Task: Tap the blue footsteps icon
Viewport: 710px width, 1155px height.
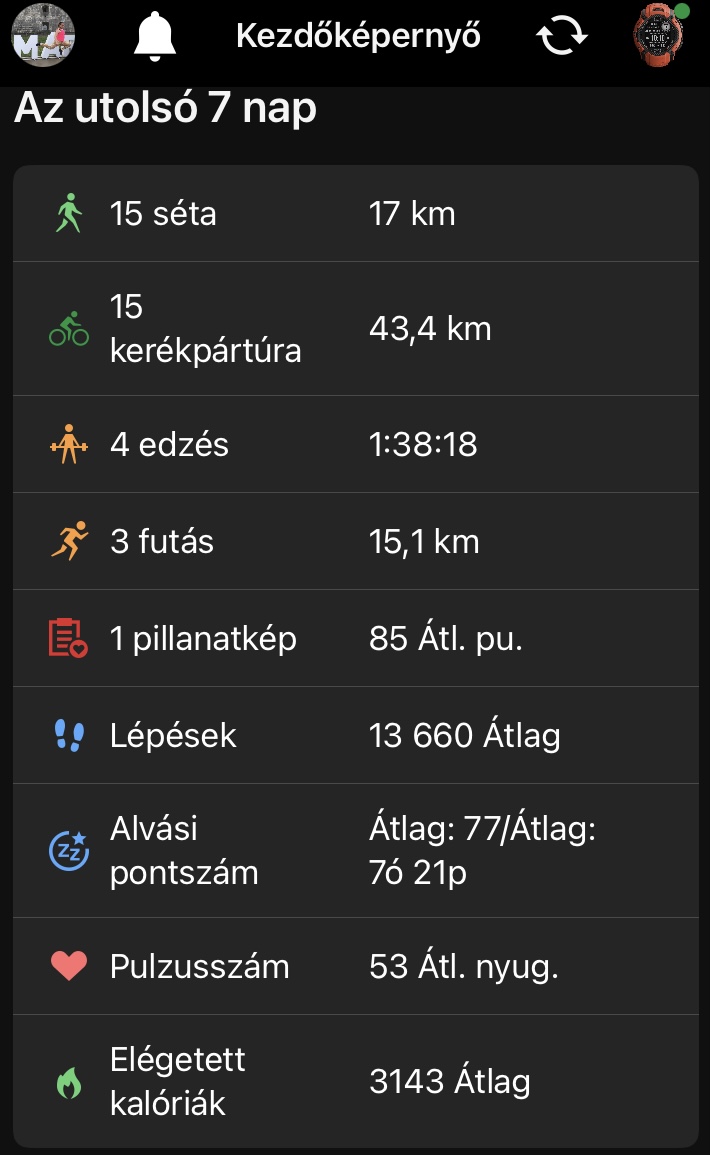Action: click(69, 736)
